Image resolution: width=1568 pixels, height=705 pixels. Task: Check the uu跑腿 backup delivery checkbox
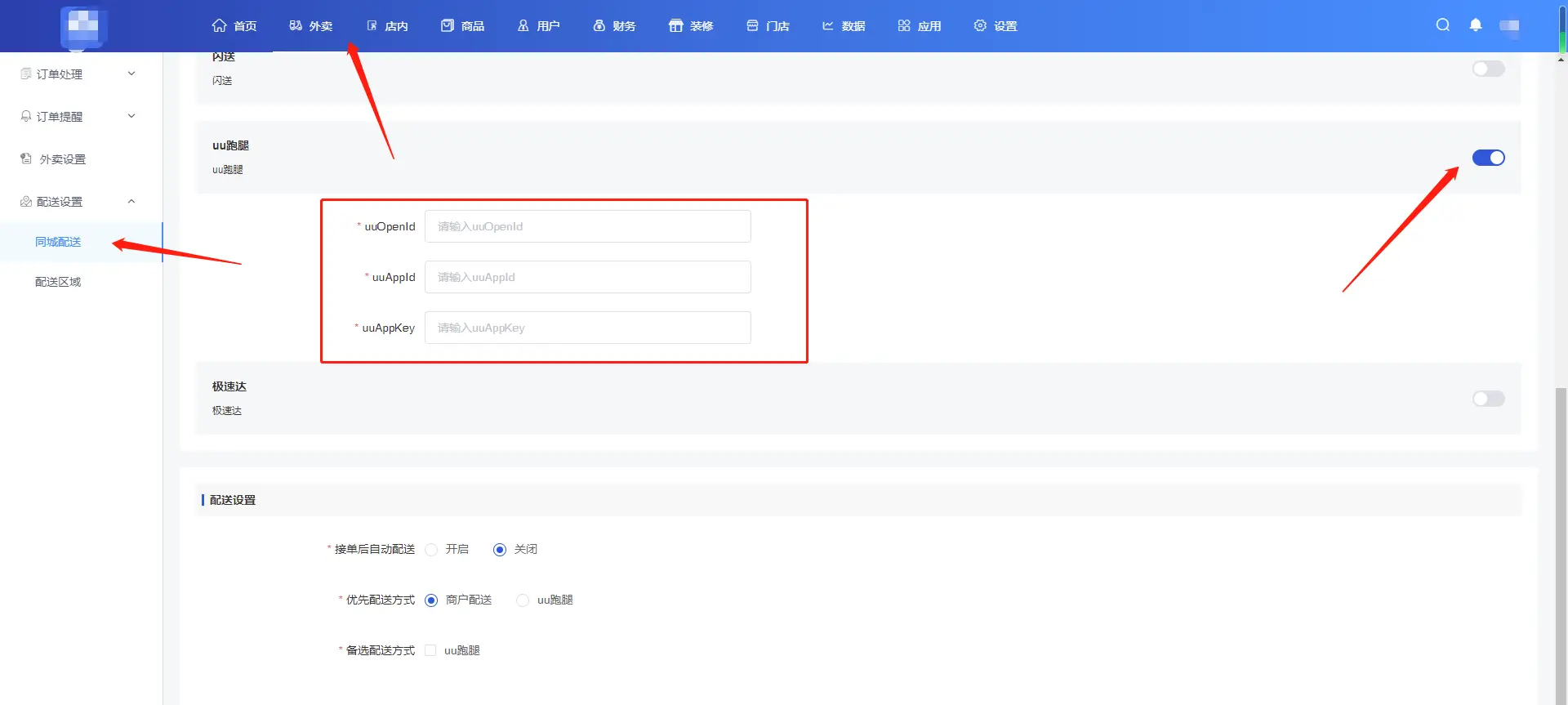coord(430,650)
